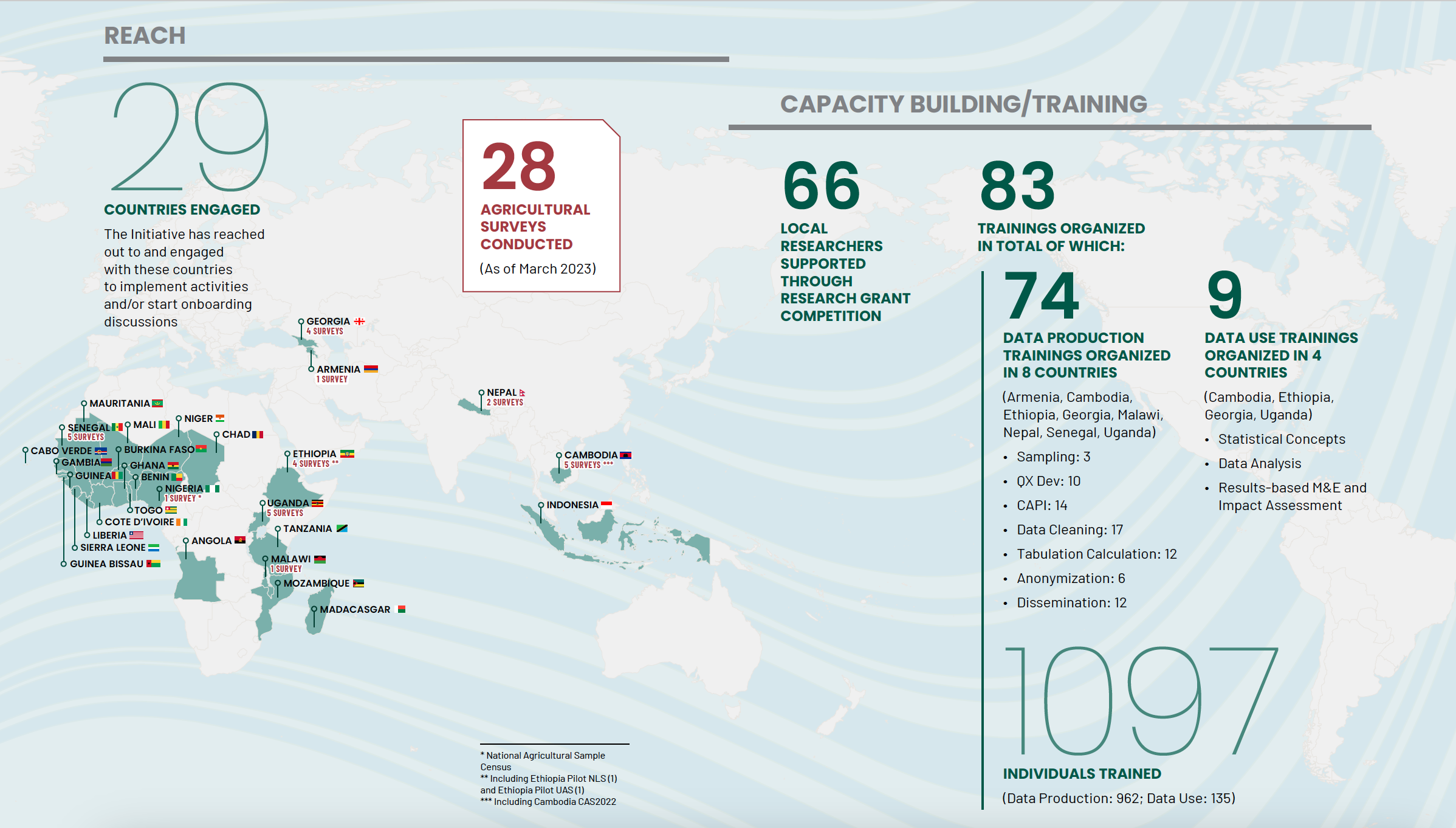Click the Angola flag icon
Image resolution: width=1456 pixels, height=828 pixels.
coord(239,540)
